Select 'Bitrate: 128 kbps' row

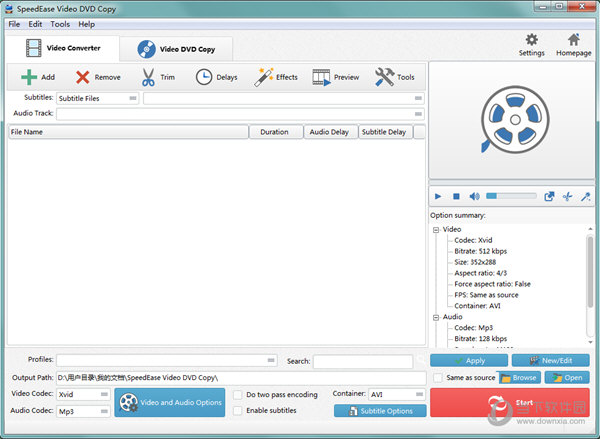click(481, 339)
